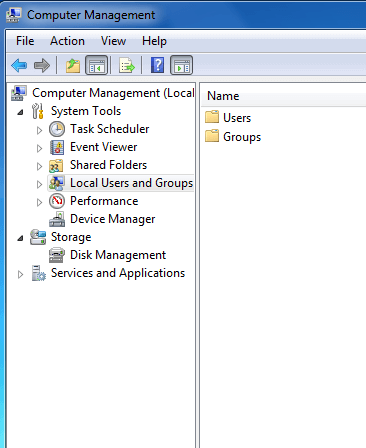This screenshot has height=448, width=366.
Task: Select the Event Viewer label
Action: 103,147
